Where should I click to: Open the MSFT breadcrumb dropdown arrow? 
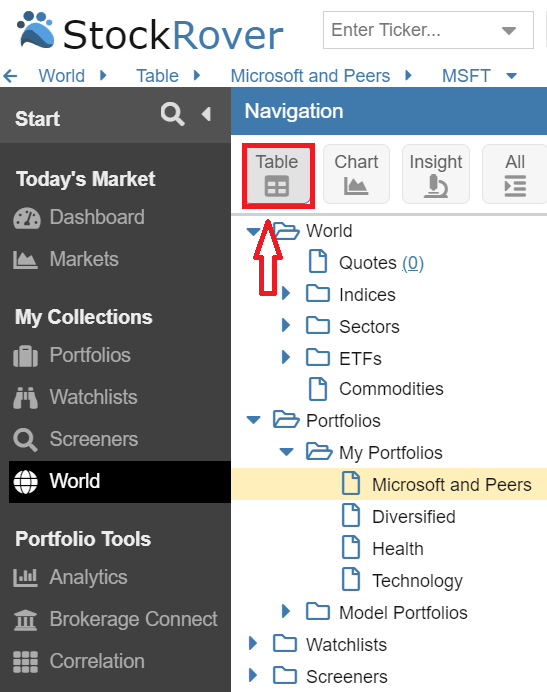511,76
